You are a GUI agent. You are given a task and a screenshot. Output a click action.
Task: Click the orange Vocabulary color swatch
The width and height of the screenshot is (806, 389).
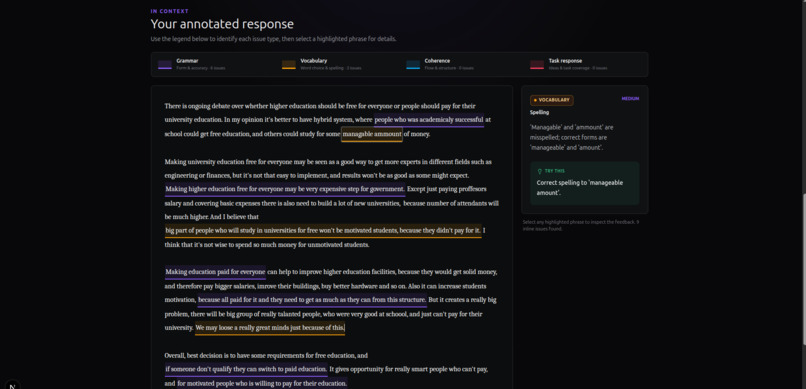point(288,65)
